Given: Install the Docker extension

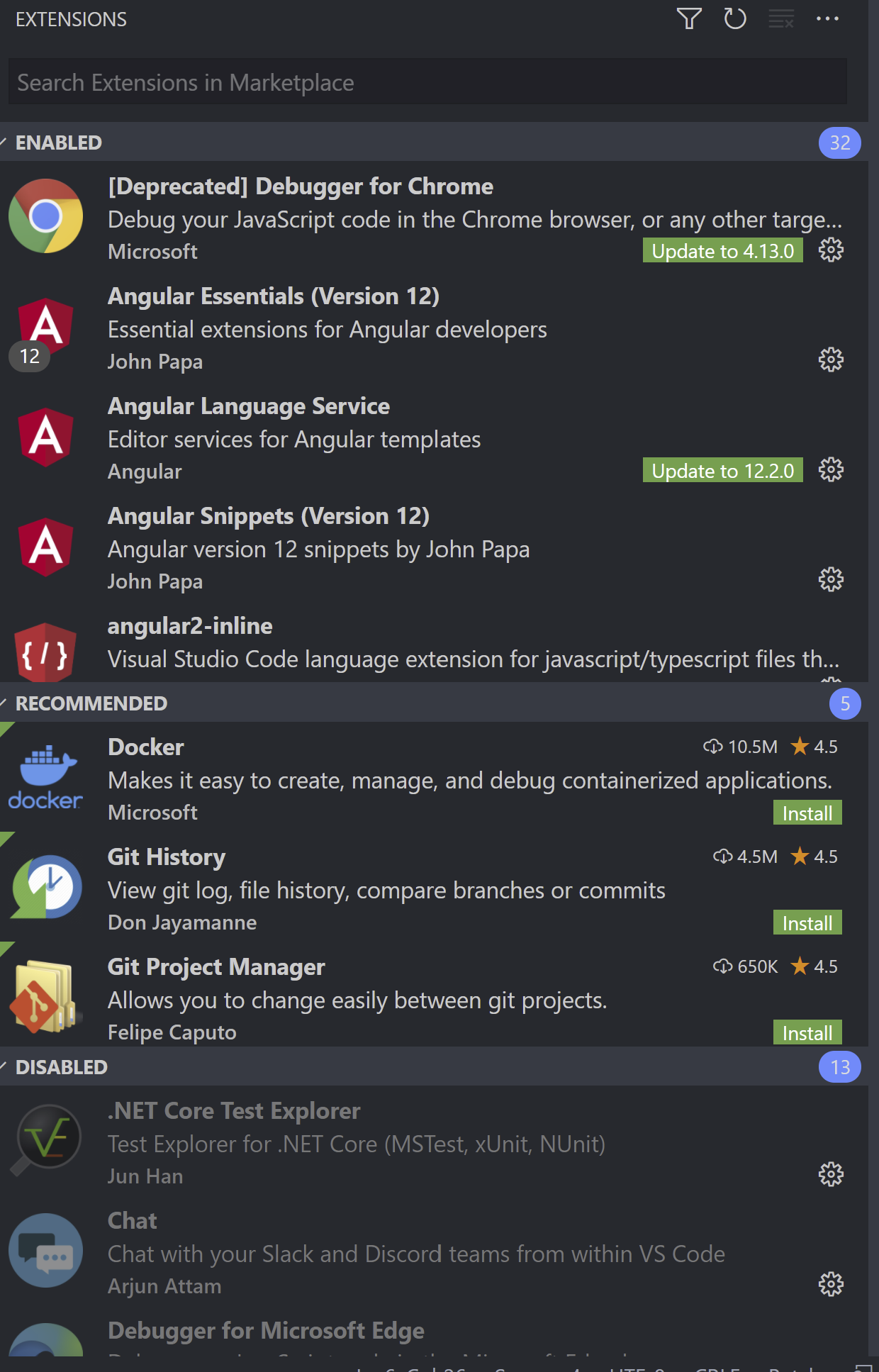Looking at the screenshot, I should coord(807,813).
